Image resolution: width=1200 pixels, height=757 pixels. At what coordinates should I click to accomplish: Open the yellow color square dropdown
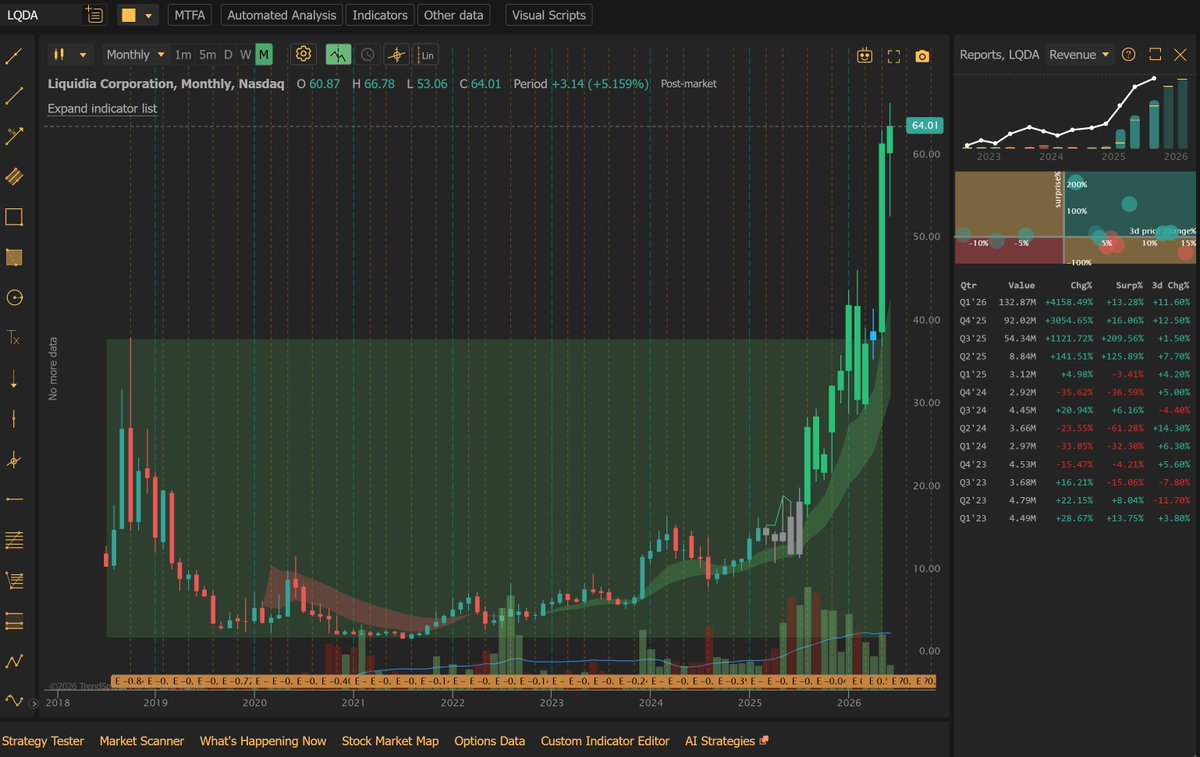[138, 15]
